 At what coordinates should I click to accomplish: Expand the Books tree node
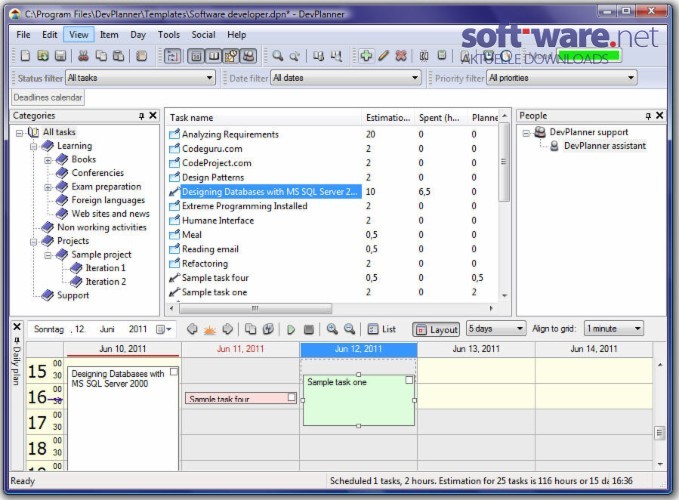48,160
